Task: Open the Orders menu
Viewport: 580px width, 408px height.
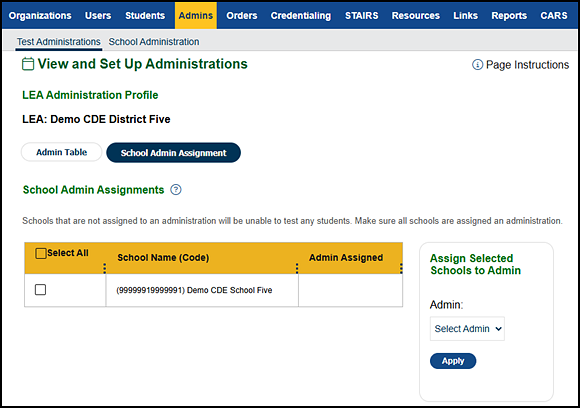Action: tap(242, 16)
